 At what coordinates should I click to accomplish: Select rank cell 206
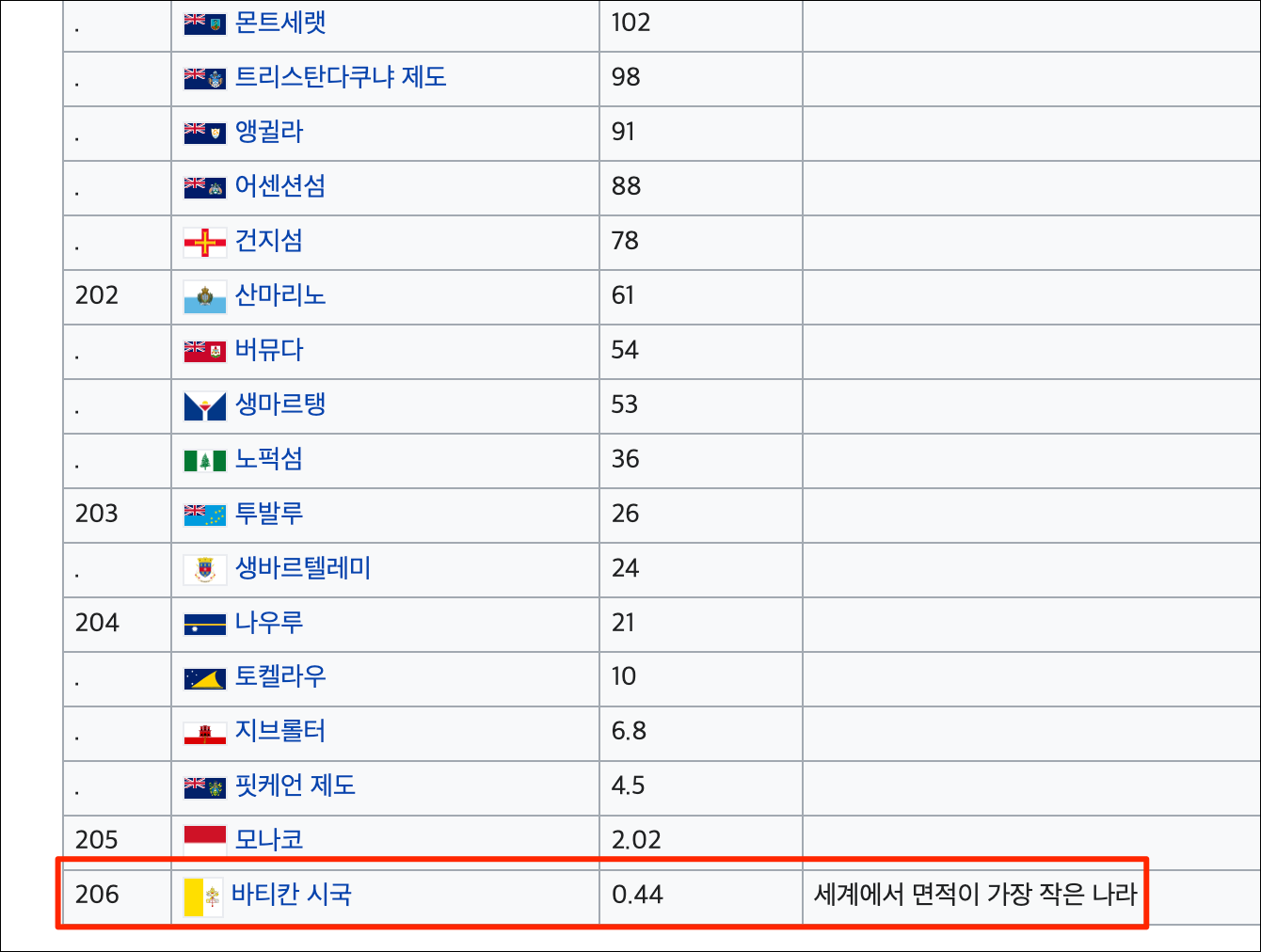97,895
